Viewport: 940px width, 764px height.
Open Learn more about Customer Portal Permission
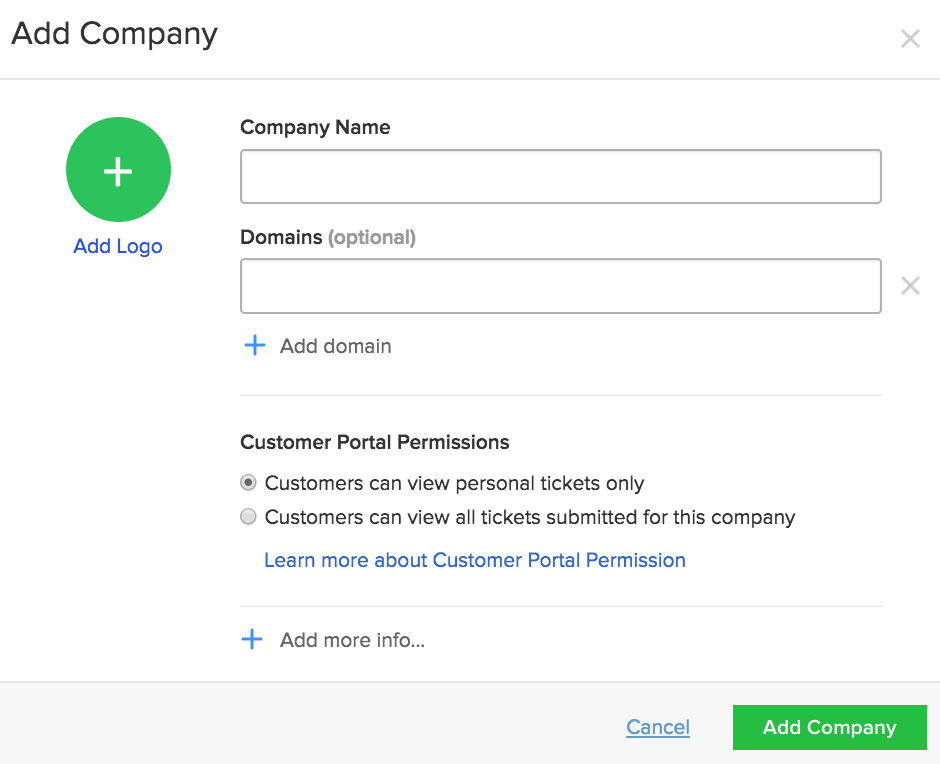tap(475, 560)
